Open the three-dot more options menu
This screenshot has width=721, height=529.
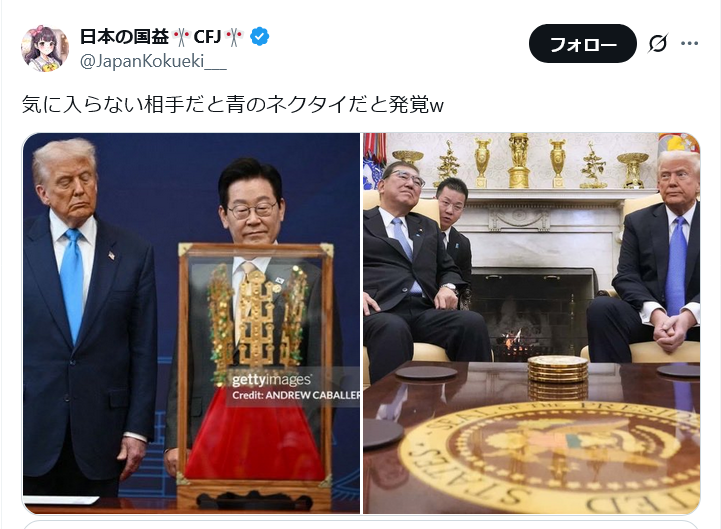(689, 43)
